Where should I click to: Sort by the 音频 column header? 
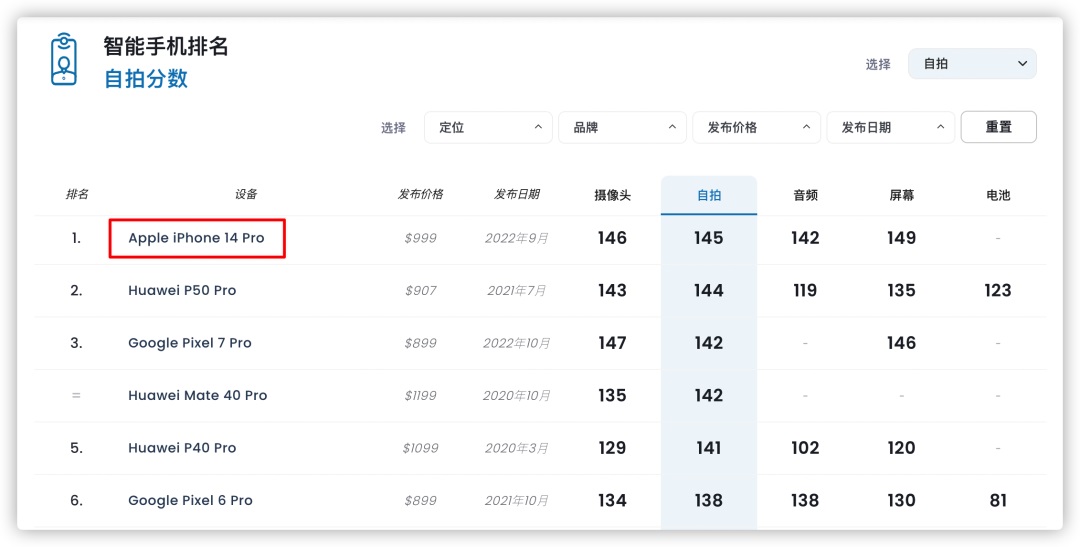[805, 195]
